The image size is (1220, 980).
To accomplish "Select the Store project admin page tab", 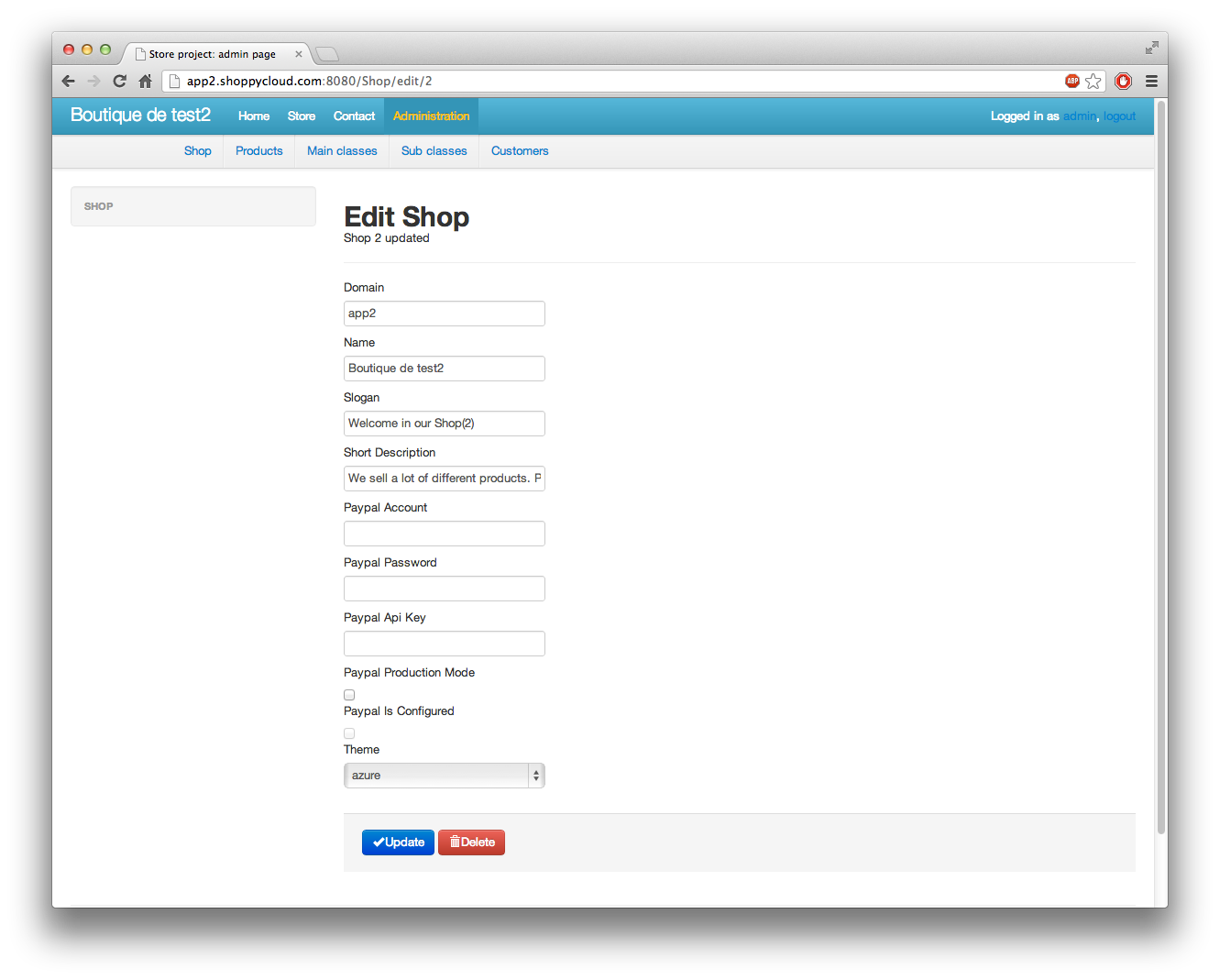I will [x=211, y=53].
